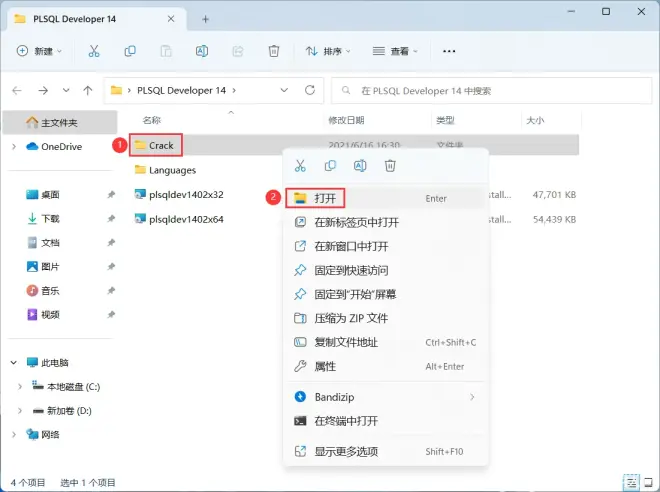The image size is (660, 492).
Task: Choose Pin to Quick access (固定到快速访问)
Action: [386, 270]
